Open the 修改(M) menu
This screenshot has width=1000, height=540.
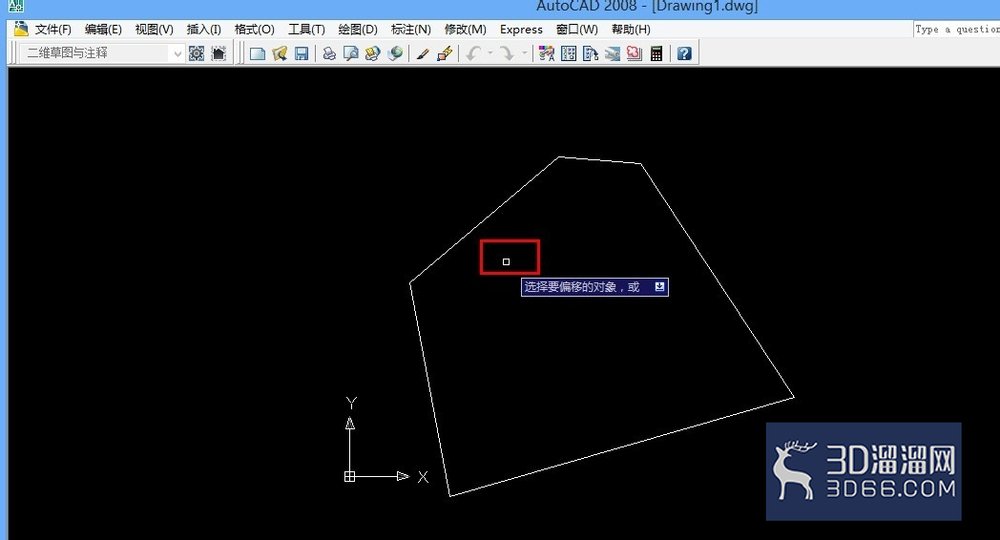tap(465, 29)
